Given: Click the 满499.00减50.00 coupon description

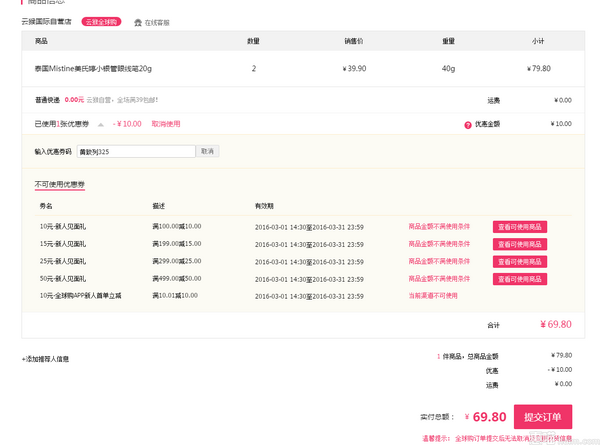Looking at the screenshot, I should [x=177, y=278].
